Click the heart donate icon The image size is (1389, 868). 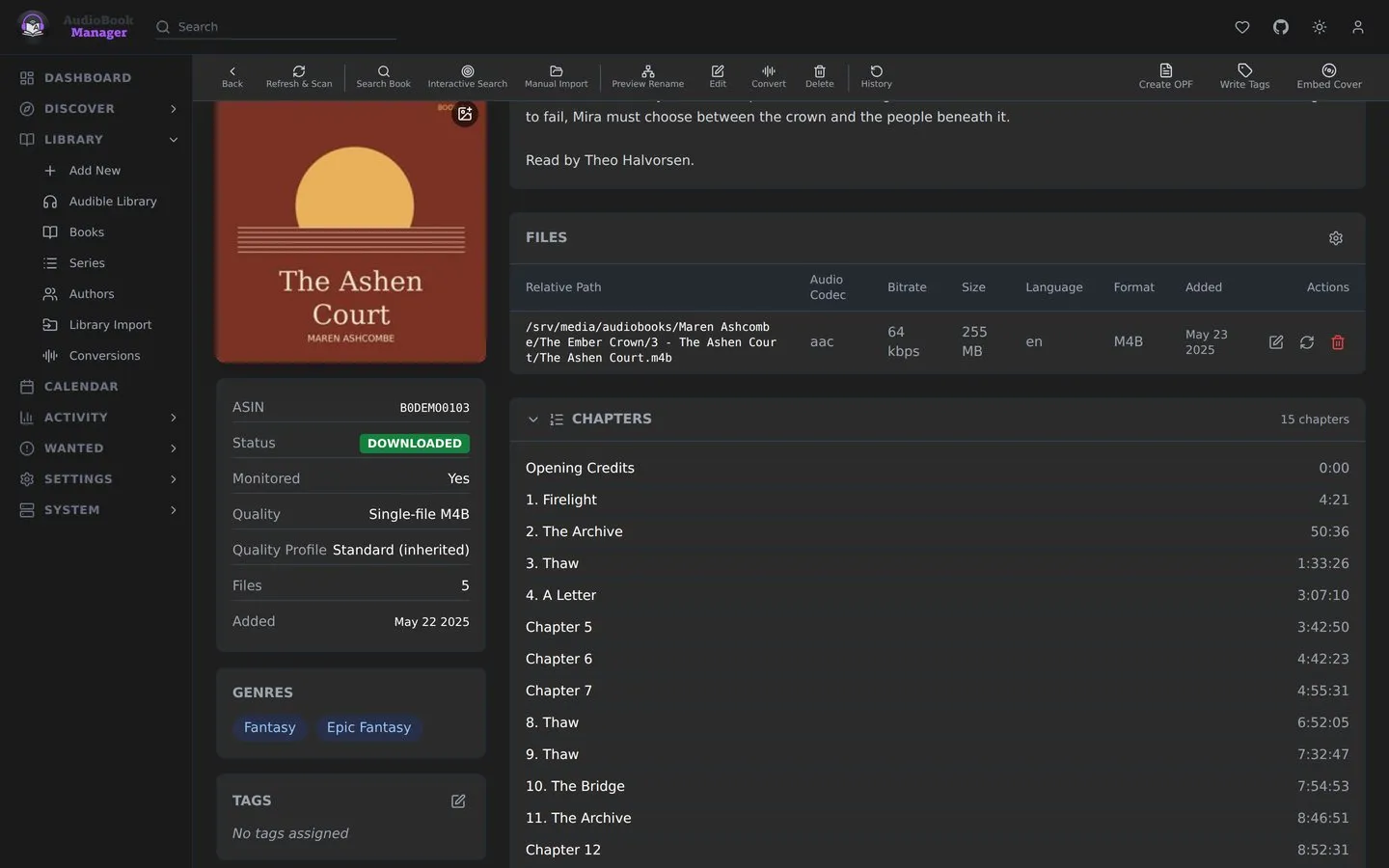(x=1242, y=27)
